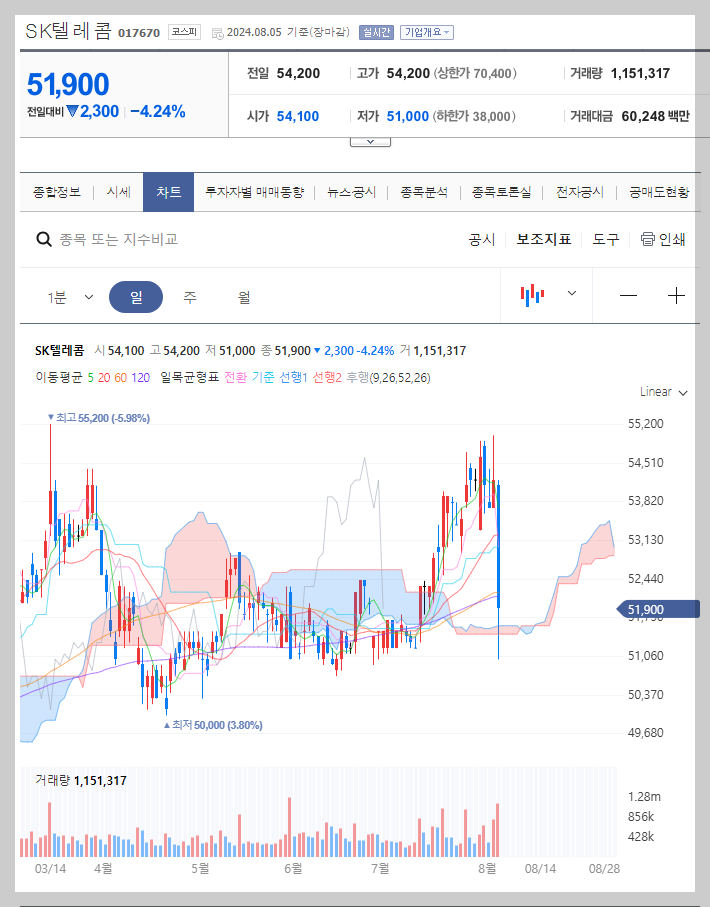
Task: Click the -4.24% change percentage
Action: point(158,112)
